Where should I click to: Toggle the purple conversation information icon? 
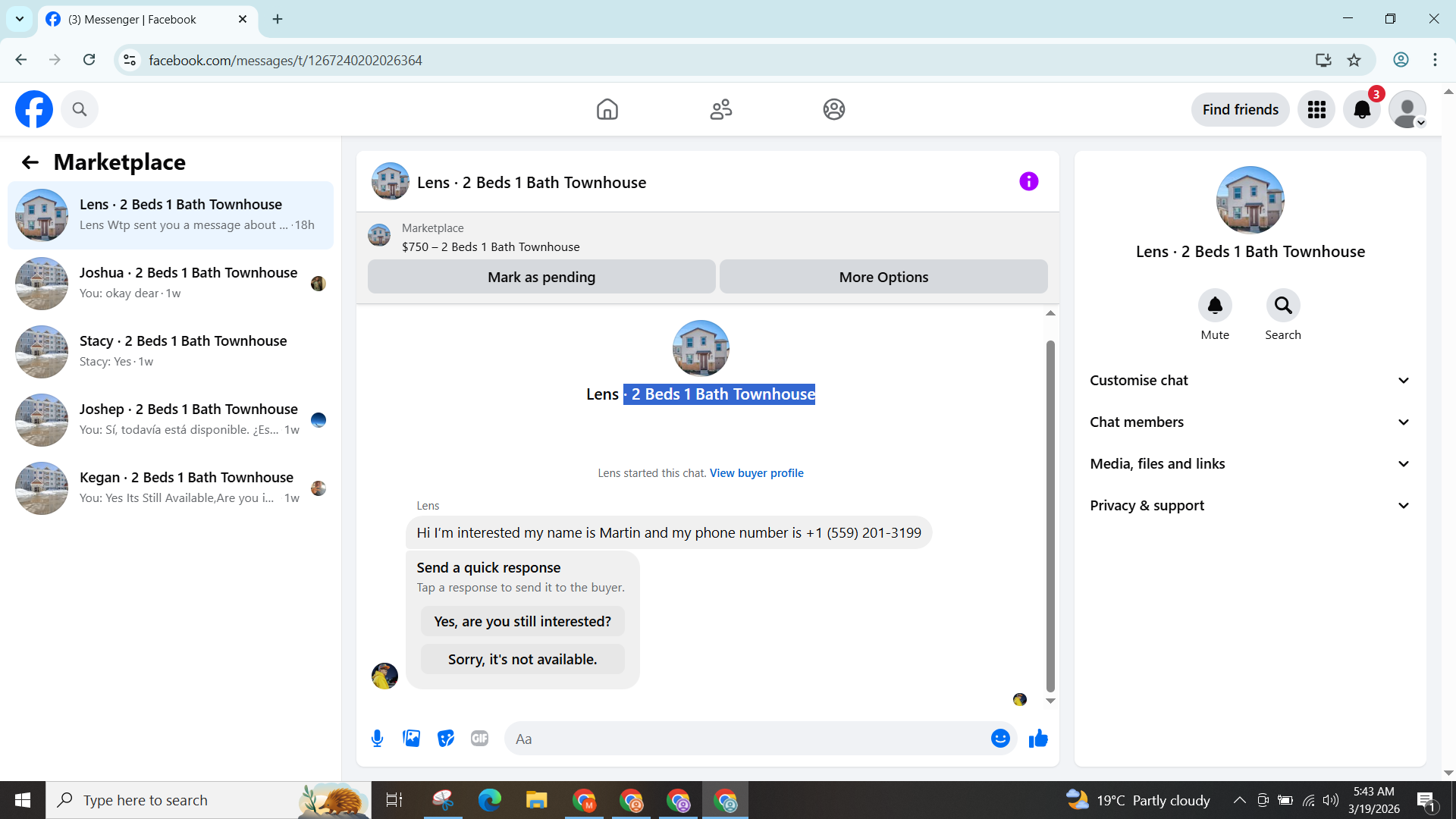point(1028,182)
